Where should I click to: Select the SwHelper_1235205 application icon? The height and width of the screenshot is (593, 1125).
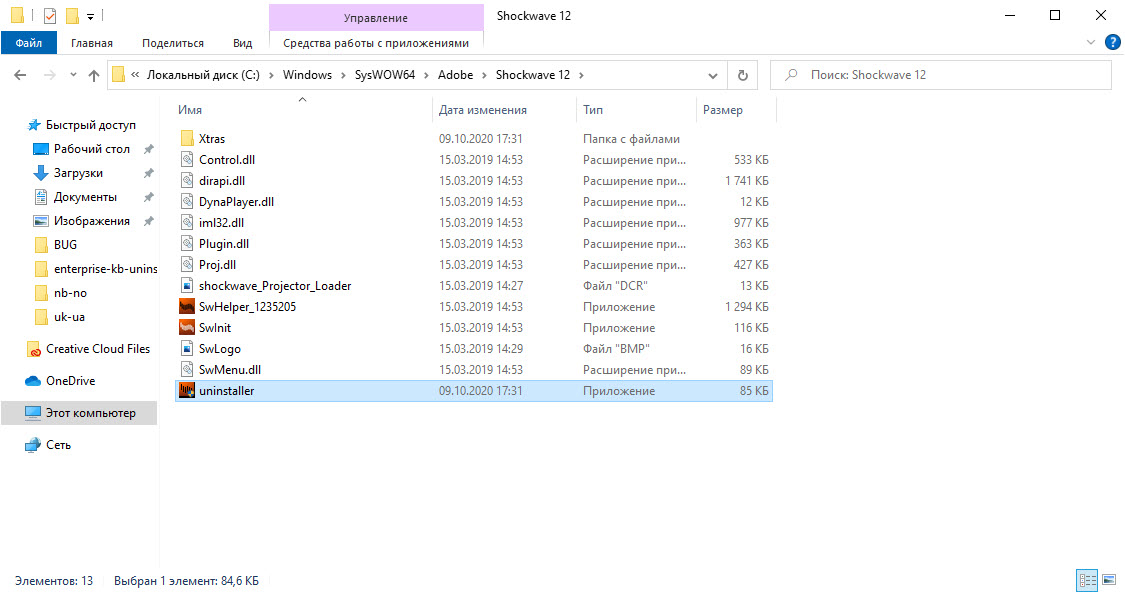(x=187, y=306)
